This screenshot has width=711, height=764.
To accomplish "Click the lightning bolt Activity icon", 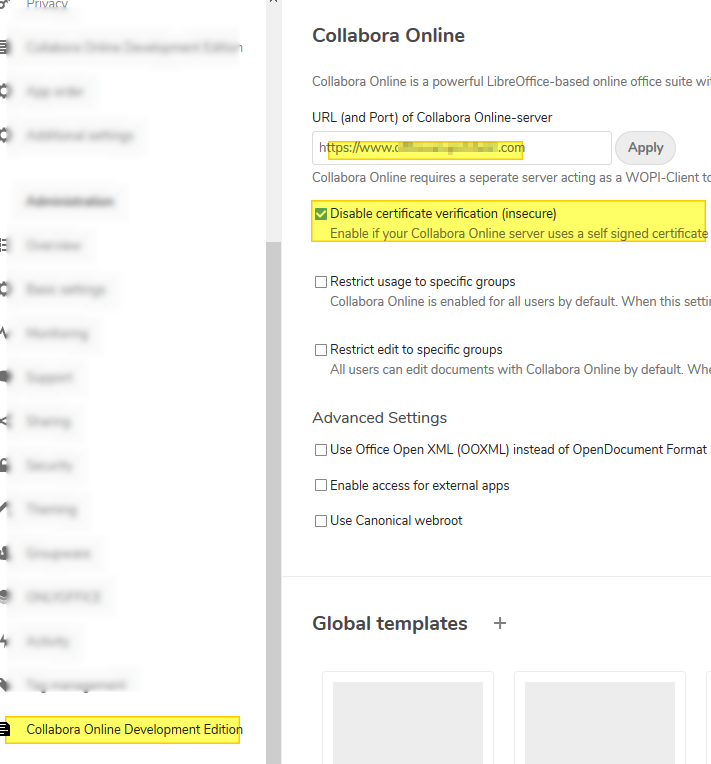I will click(x=4, y=641).
